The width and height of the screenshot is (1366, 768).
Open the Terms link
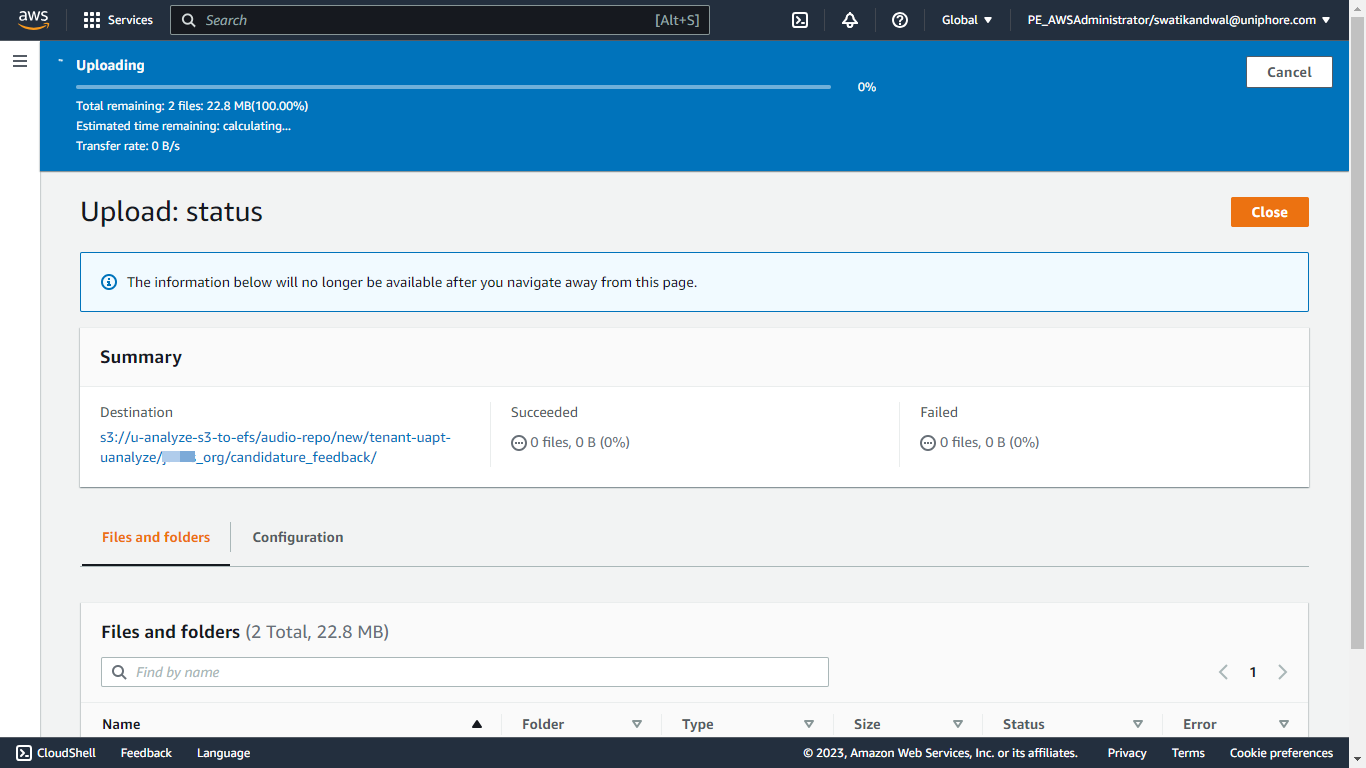[x=1188, y=753]
